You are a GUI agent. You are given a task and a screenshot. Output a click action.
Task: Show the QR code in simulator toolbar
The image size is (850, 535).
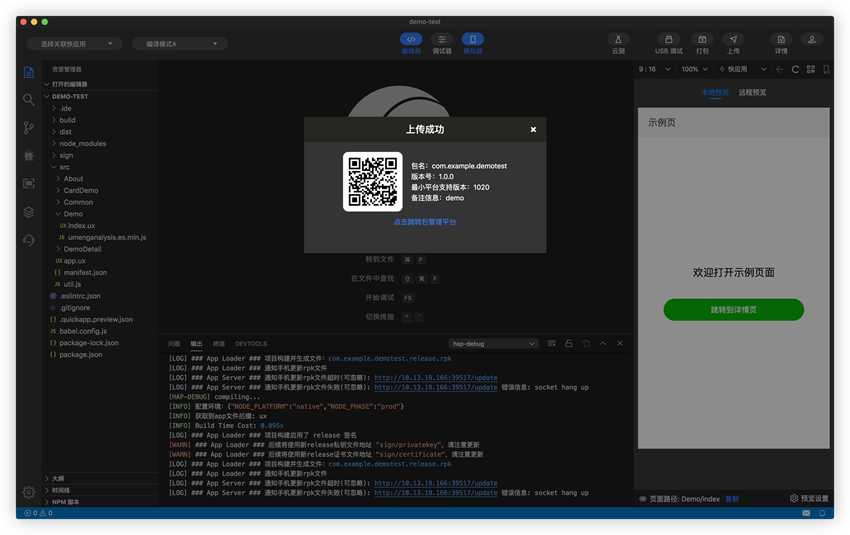click(810, 69)
